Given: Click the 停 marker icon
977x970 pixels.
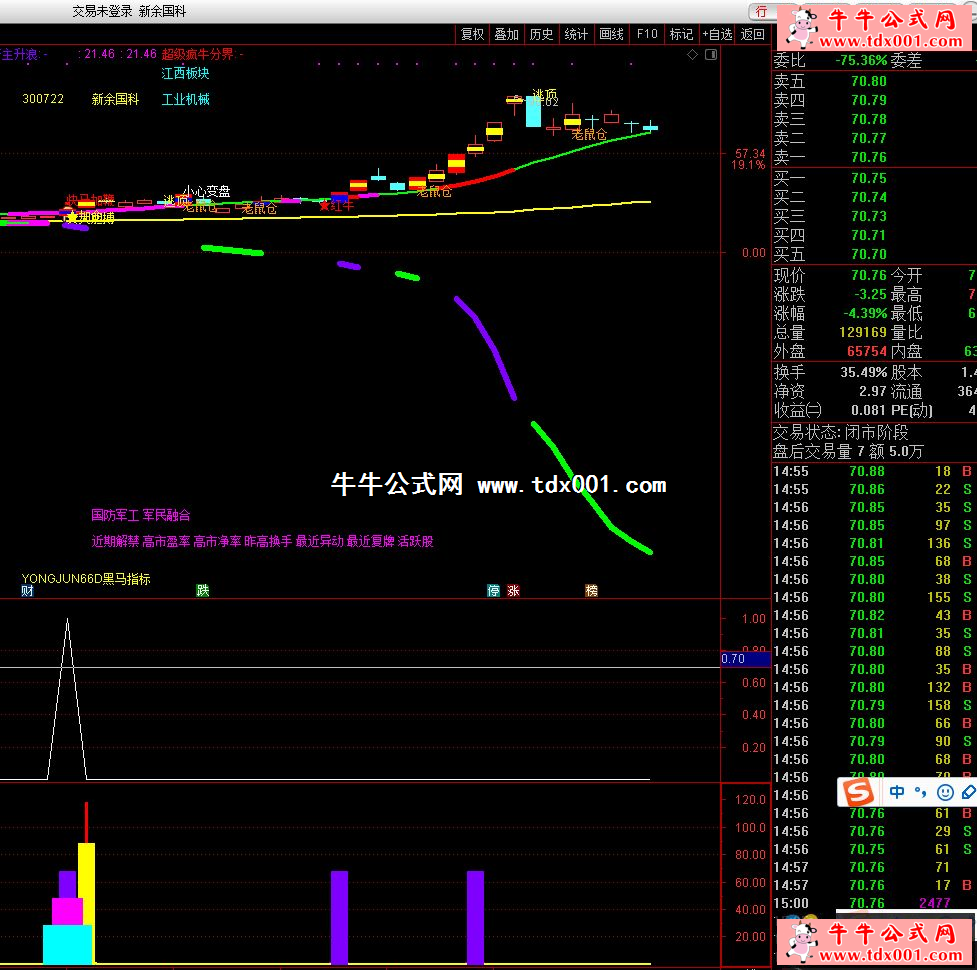Looking at the screenshot, I should point(493,591).
